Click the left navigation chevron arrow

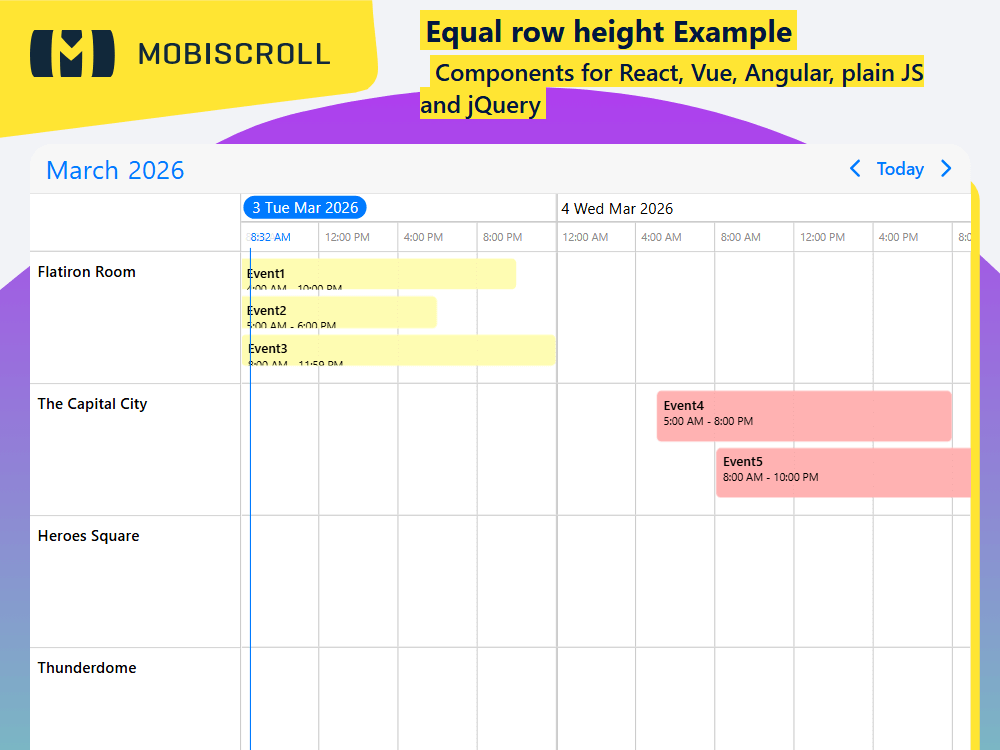pyautogui.click(x=855, y=169)
